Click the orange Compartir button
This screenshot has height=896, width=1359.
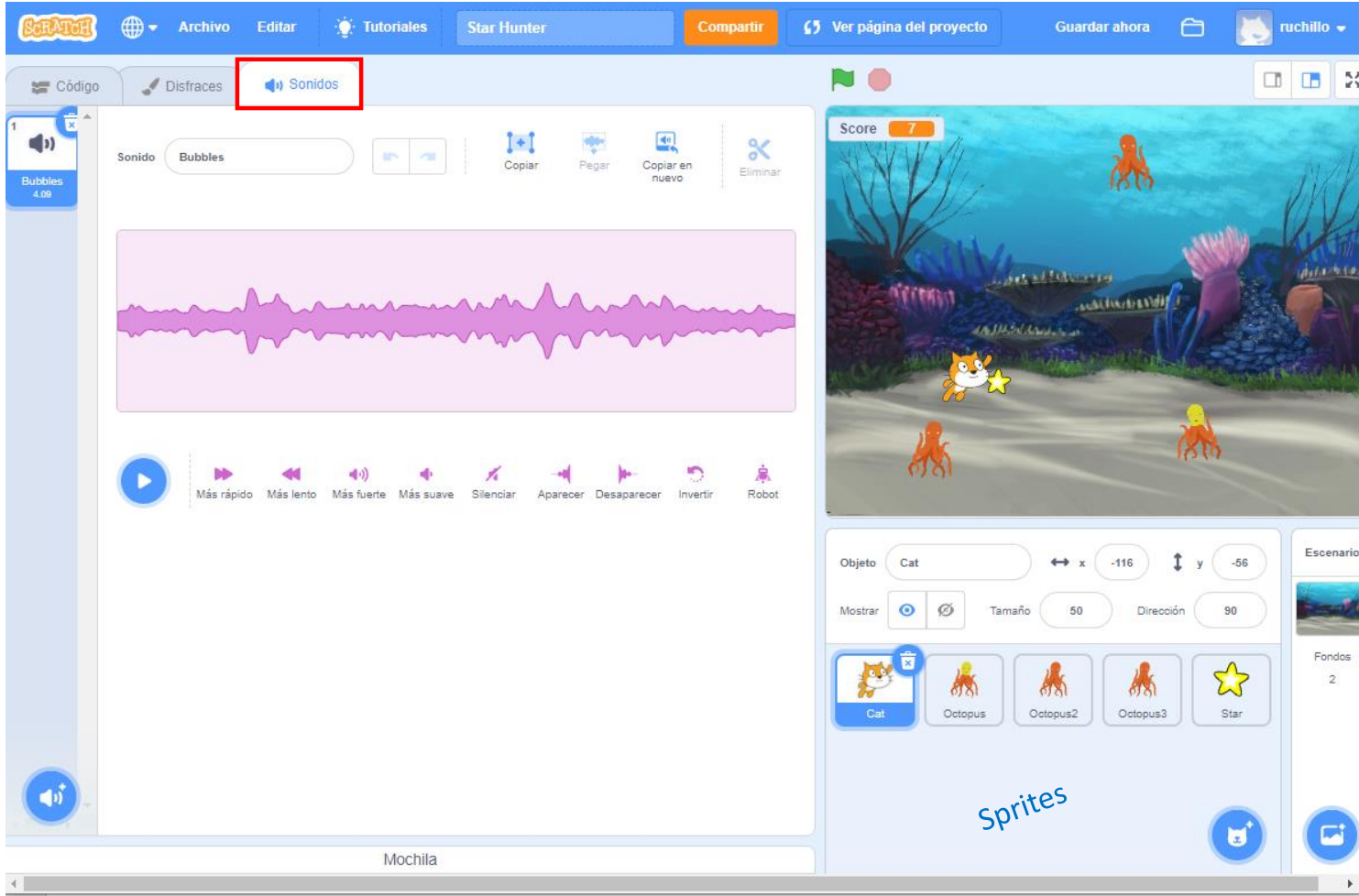tap(729, 27)
